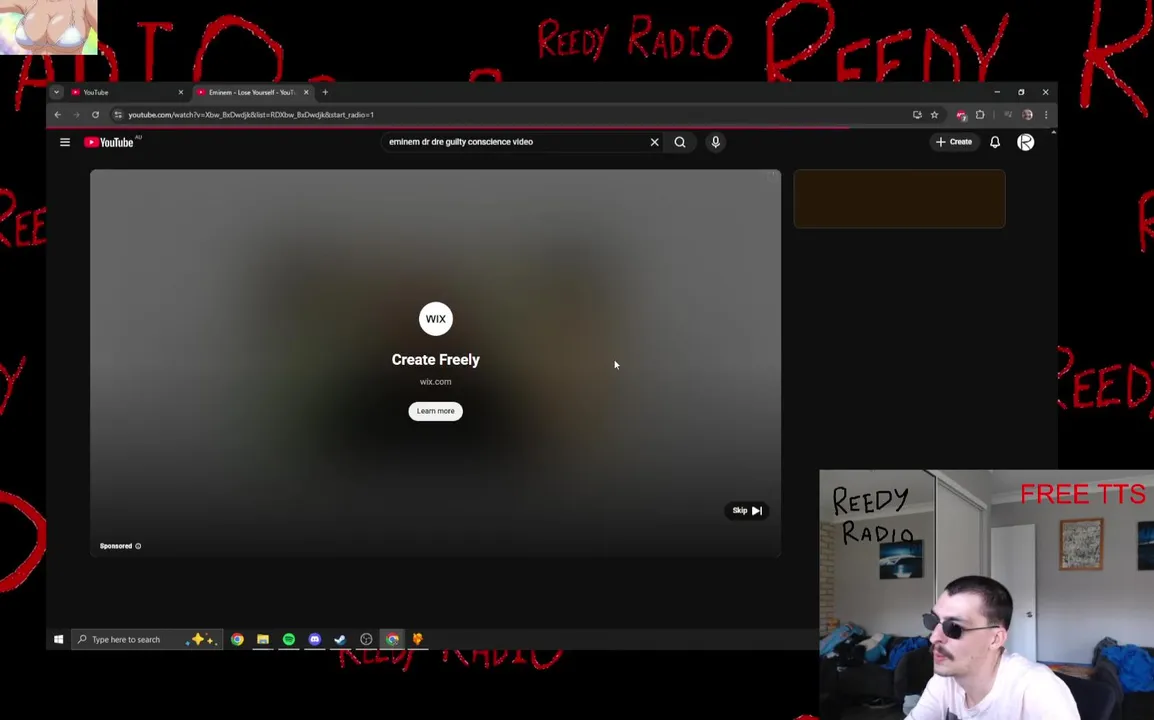Open Steam from the taskbar
Screen dimensions: 1154x720
(x=340, y=639)
